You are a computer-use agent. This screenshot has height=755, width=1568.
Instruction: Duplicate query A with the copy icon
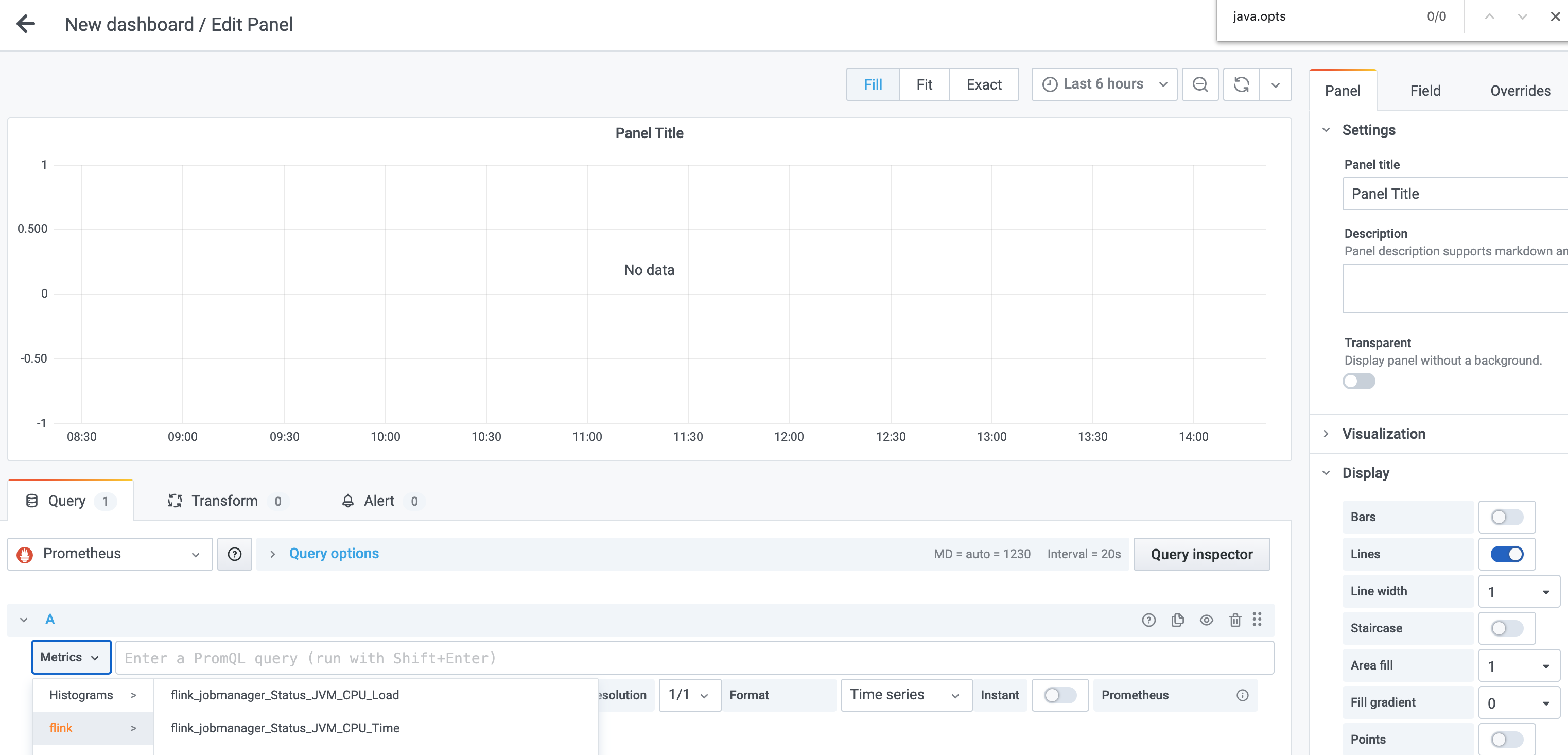pos(1177,620)
